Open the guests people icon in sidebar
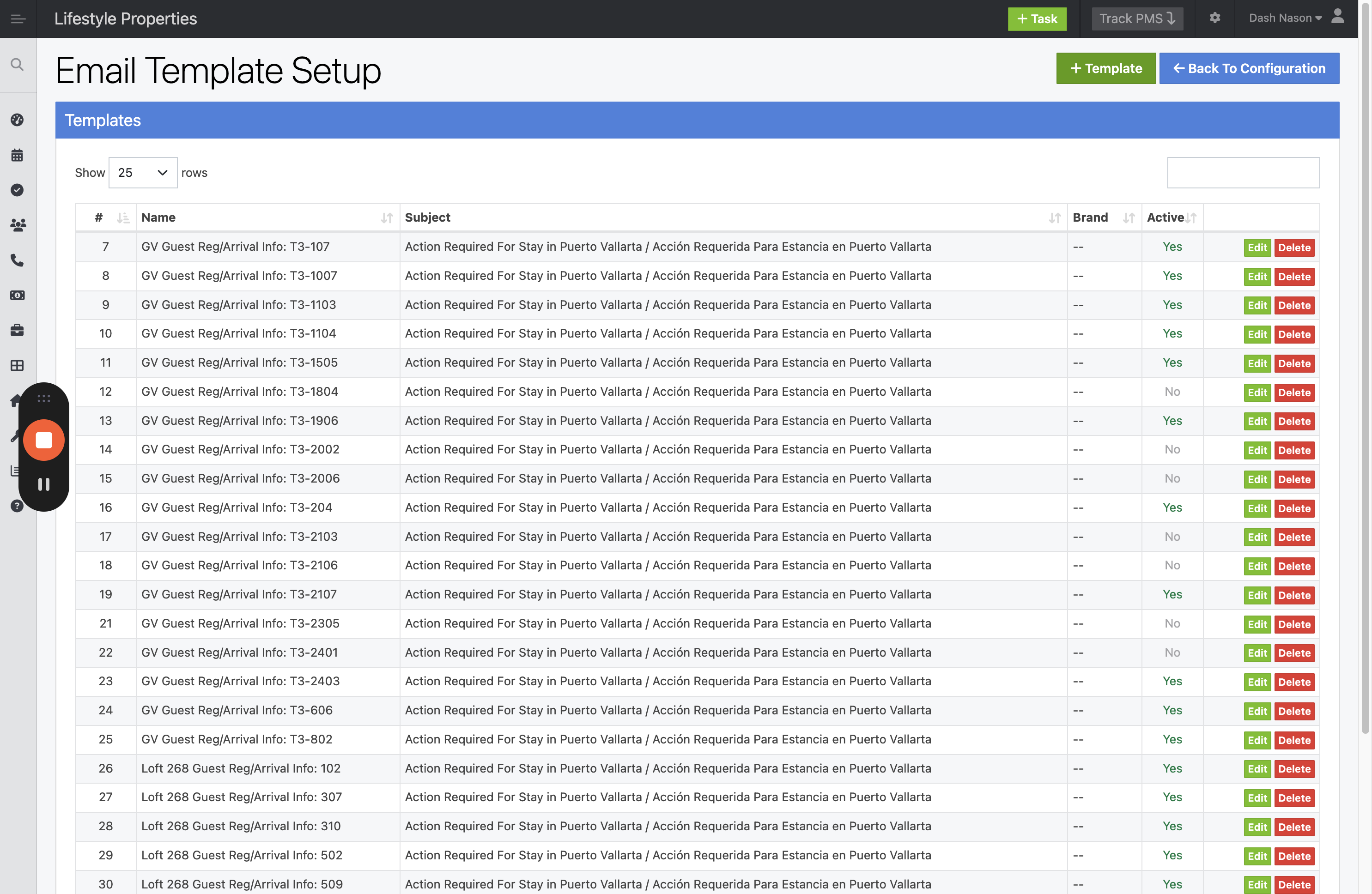1372x894 pixels. click(18, 225)
